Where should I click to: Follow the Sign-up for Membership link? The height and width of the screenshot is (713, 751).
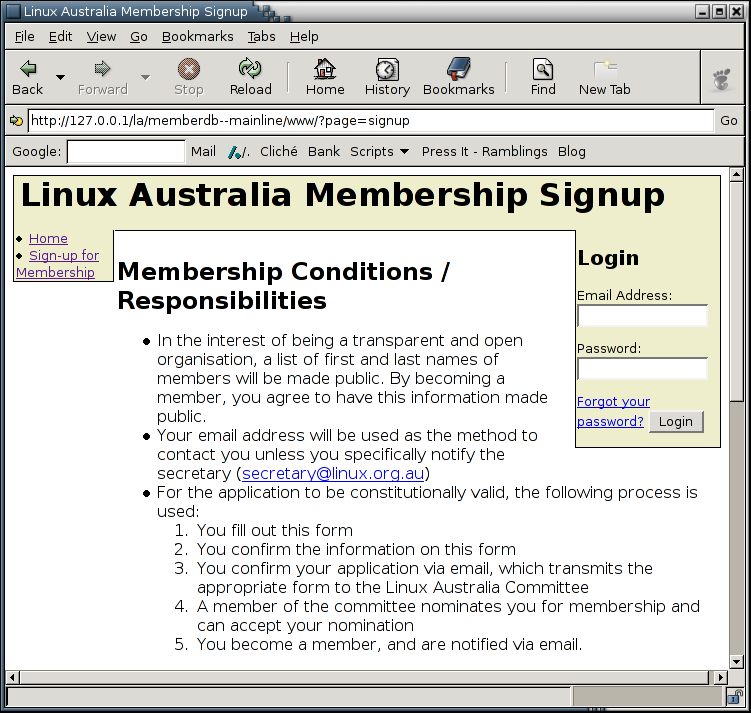(57, 264)
